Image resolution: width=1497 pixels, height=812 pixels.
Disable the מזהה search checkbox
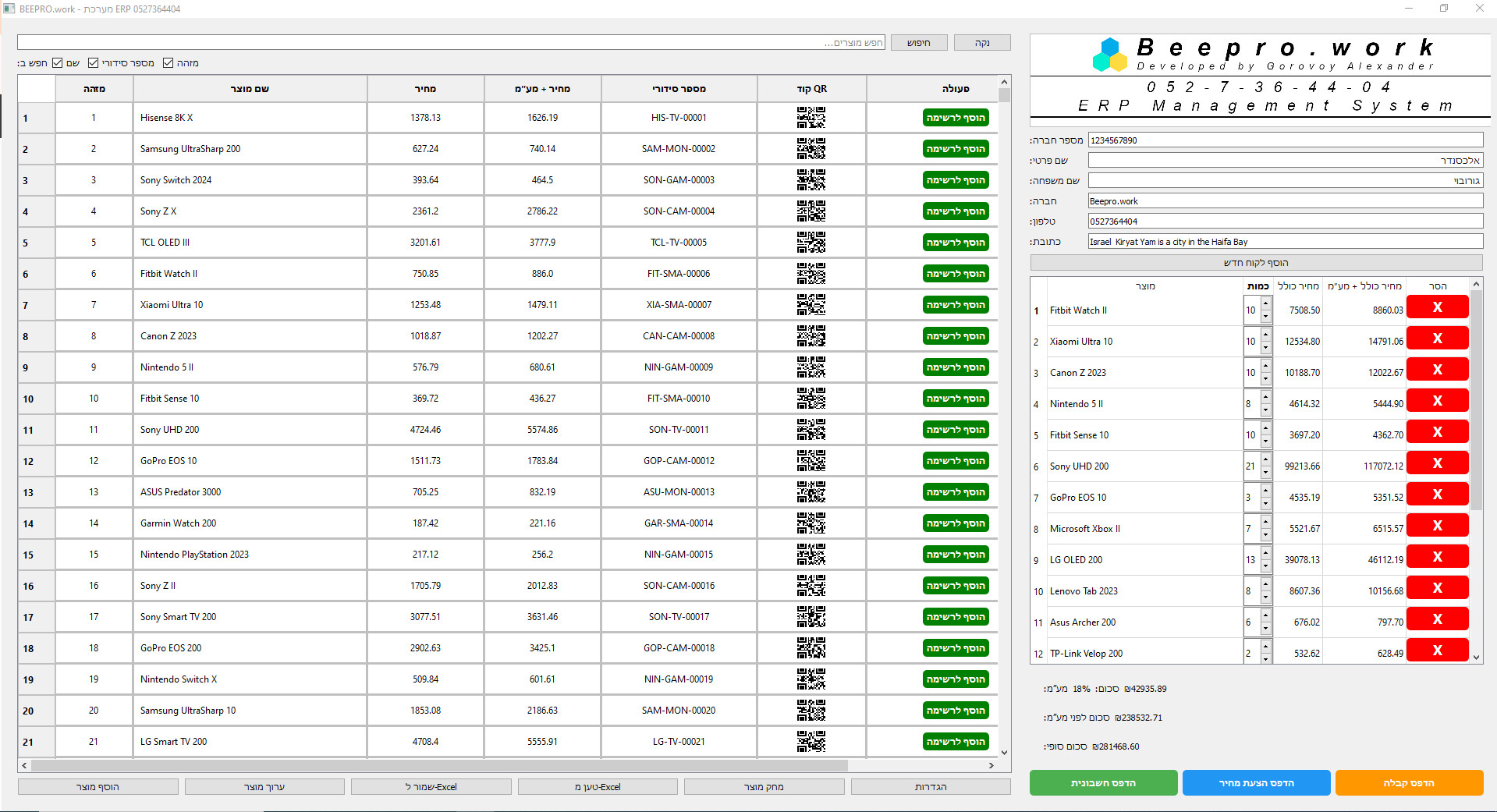coord(168,63)
